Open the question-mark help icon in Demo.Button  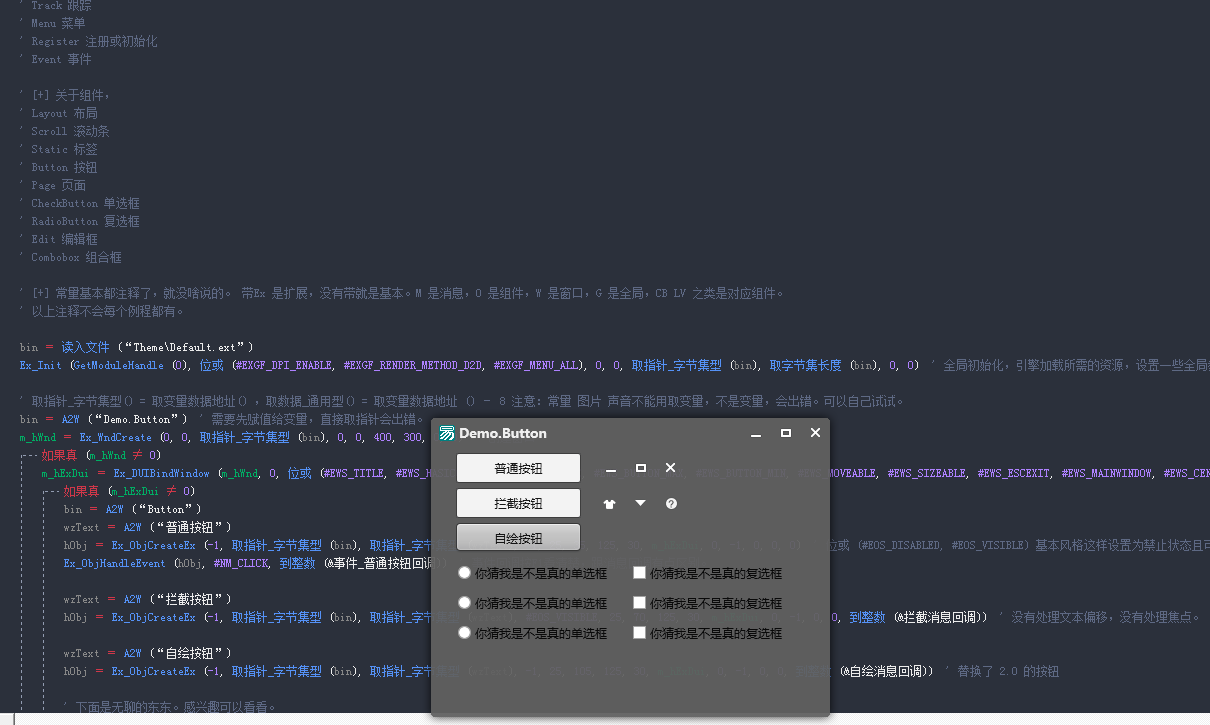(x=671, y=503)
